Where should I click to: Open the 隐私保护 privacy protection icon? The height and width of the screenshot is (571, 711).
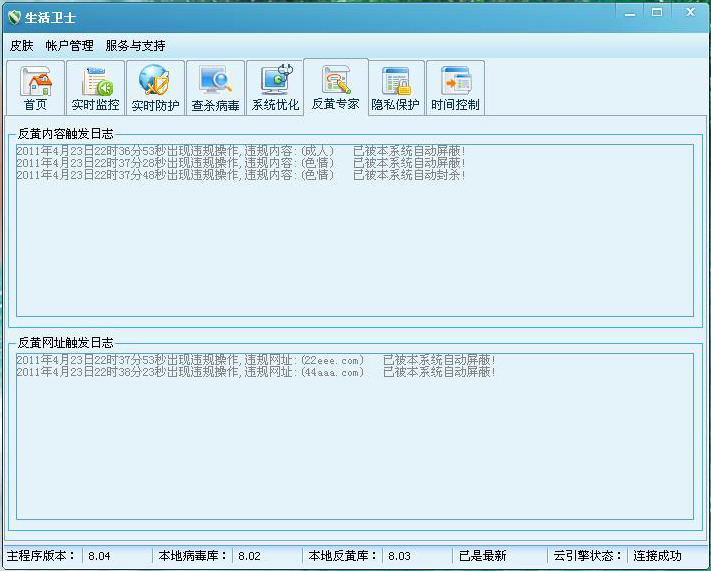(x=396, y=88)
